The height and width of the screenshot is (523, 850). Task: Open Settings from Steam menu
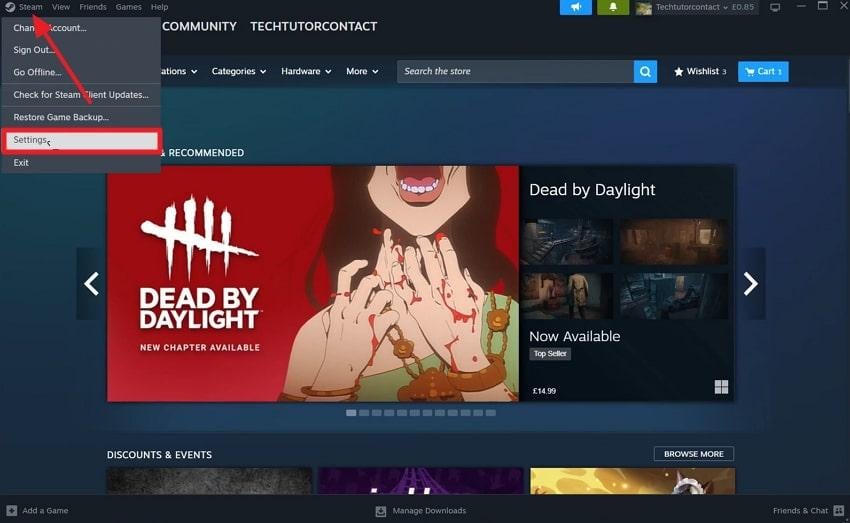[81, 140]
